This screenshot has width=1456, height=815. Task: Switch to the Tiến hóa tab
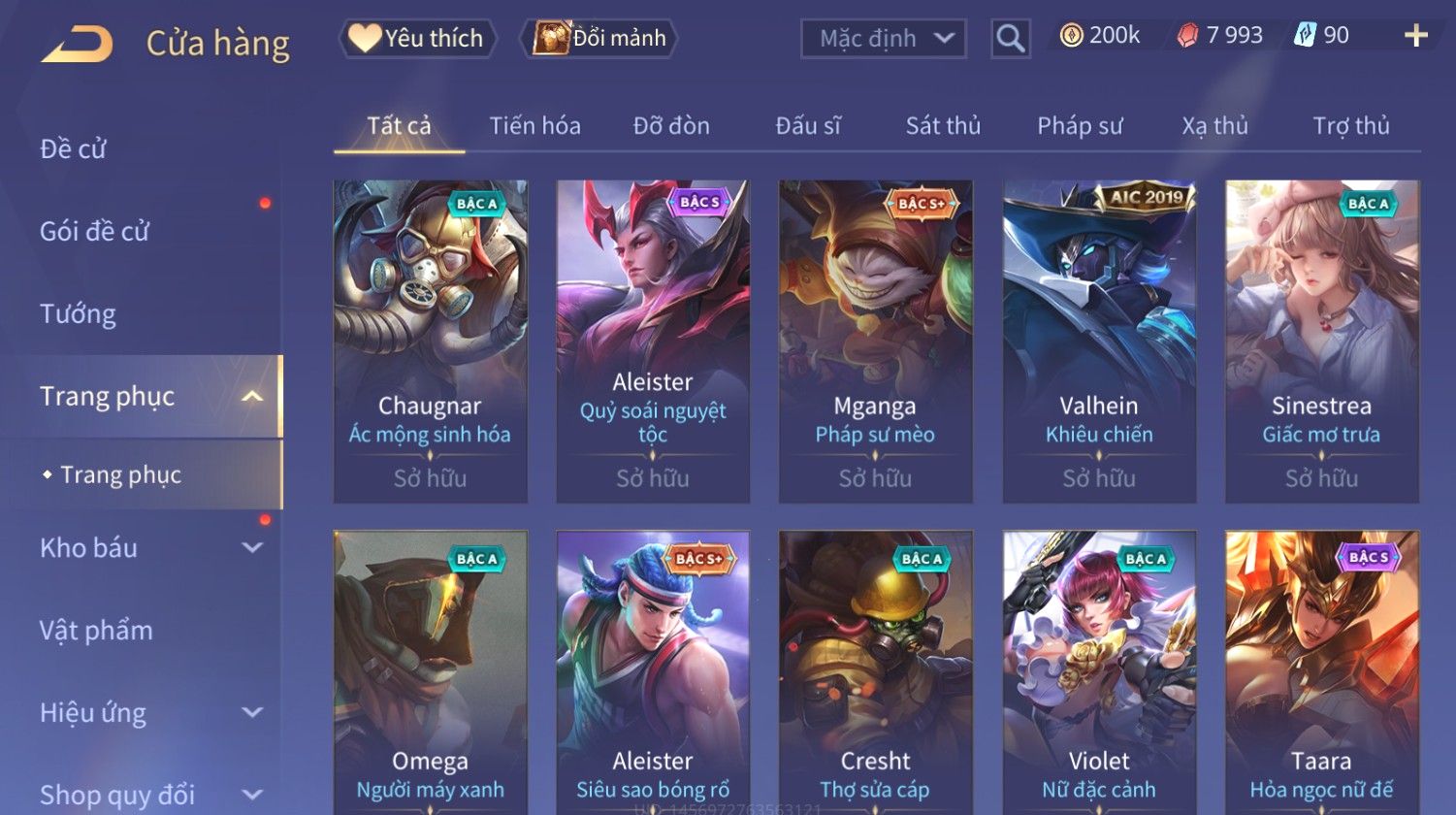pos(534,125)
